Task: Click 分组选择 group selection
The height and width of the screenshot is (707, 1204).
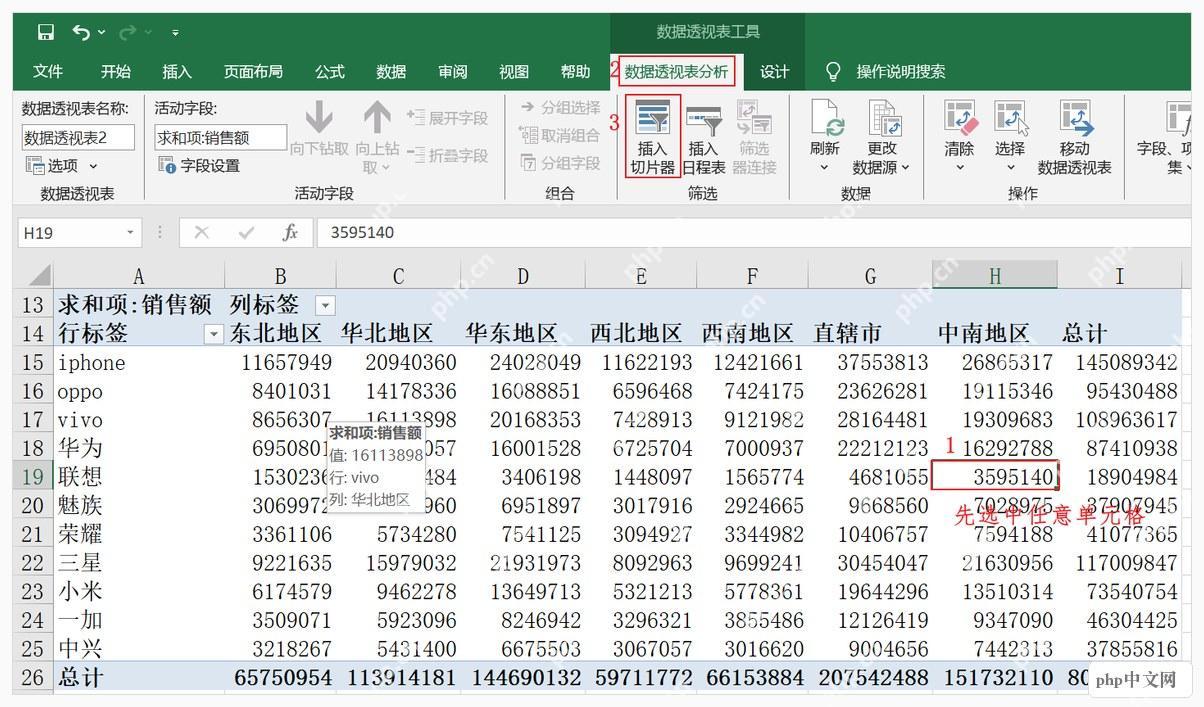Action: (x=560, y=108)
